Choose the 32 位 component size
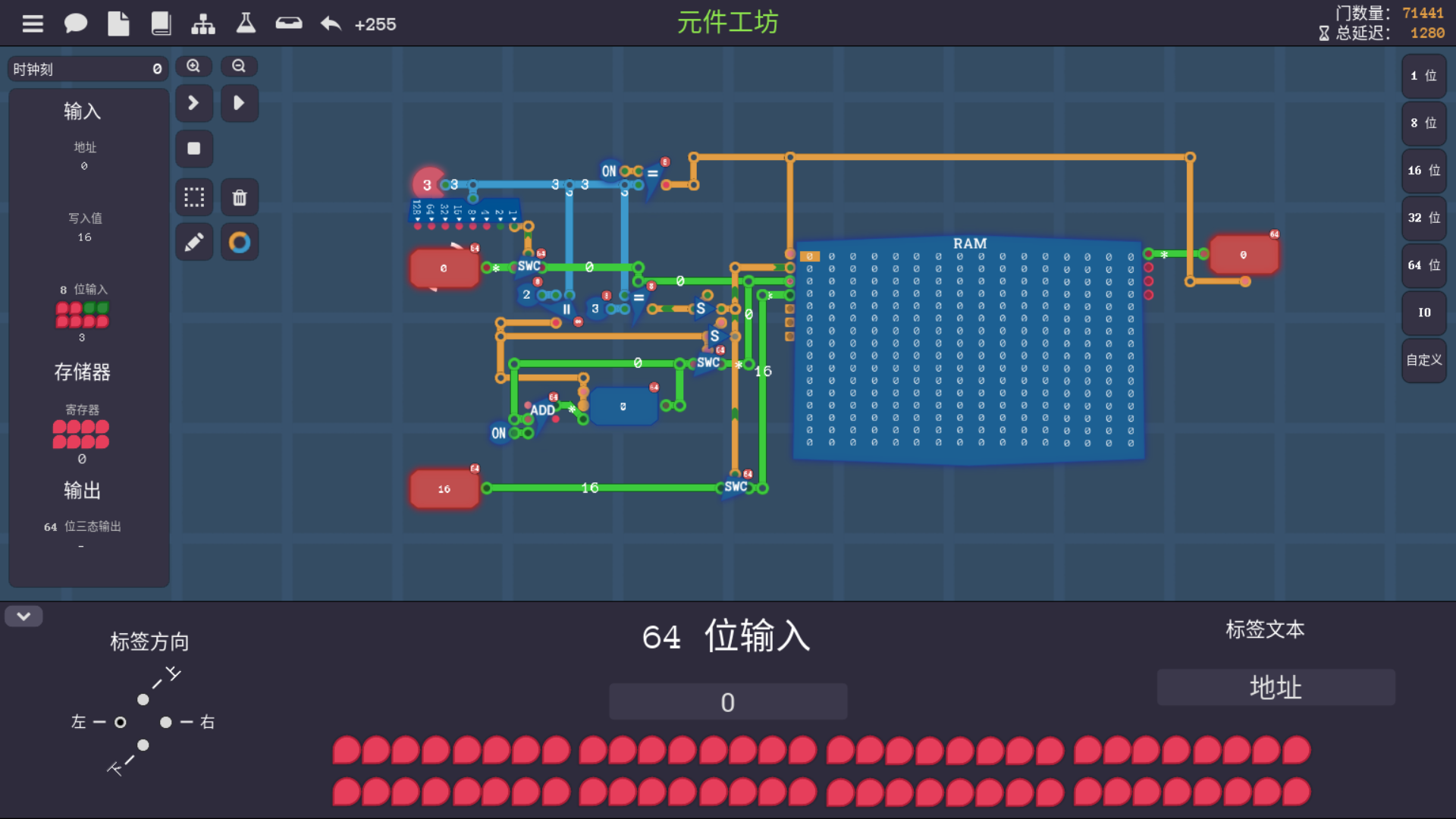 [x=1423, y=218]
